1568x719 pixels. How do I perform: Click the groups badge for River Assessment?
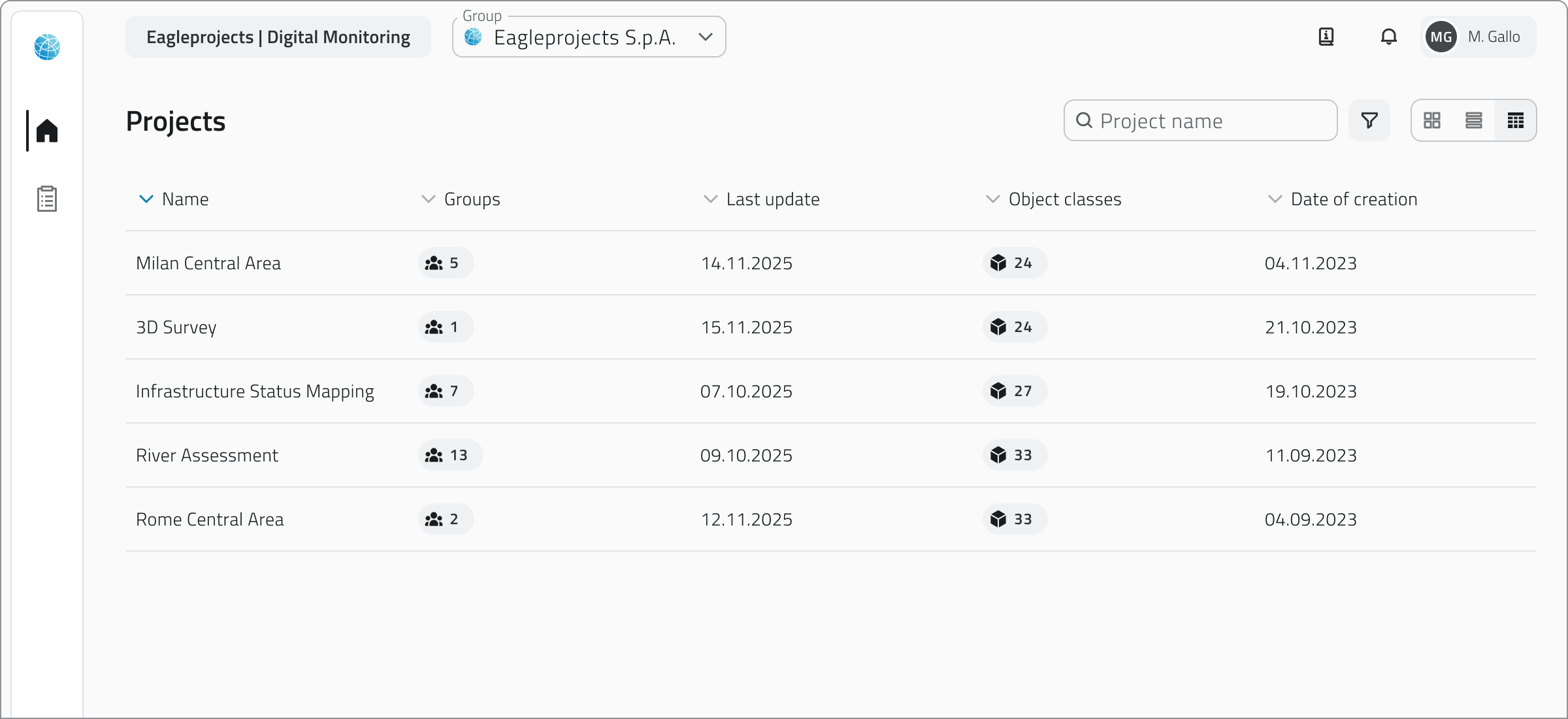449,455
